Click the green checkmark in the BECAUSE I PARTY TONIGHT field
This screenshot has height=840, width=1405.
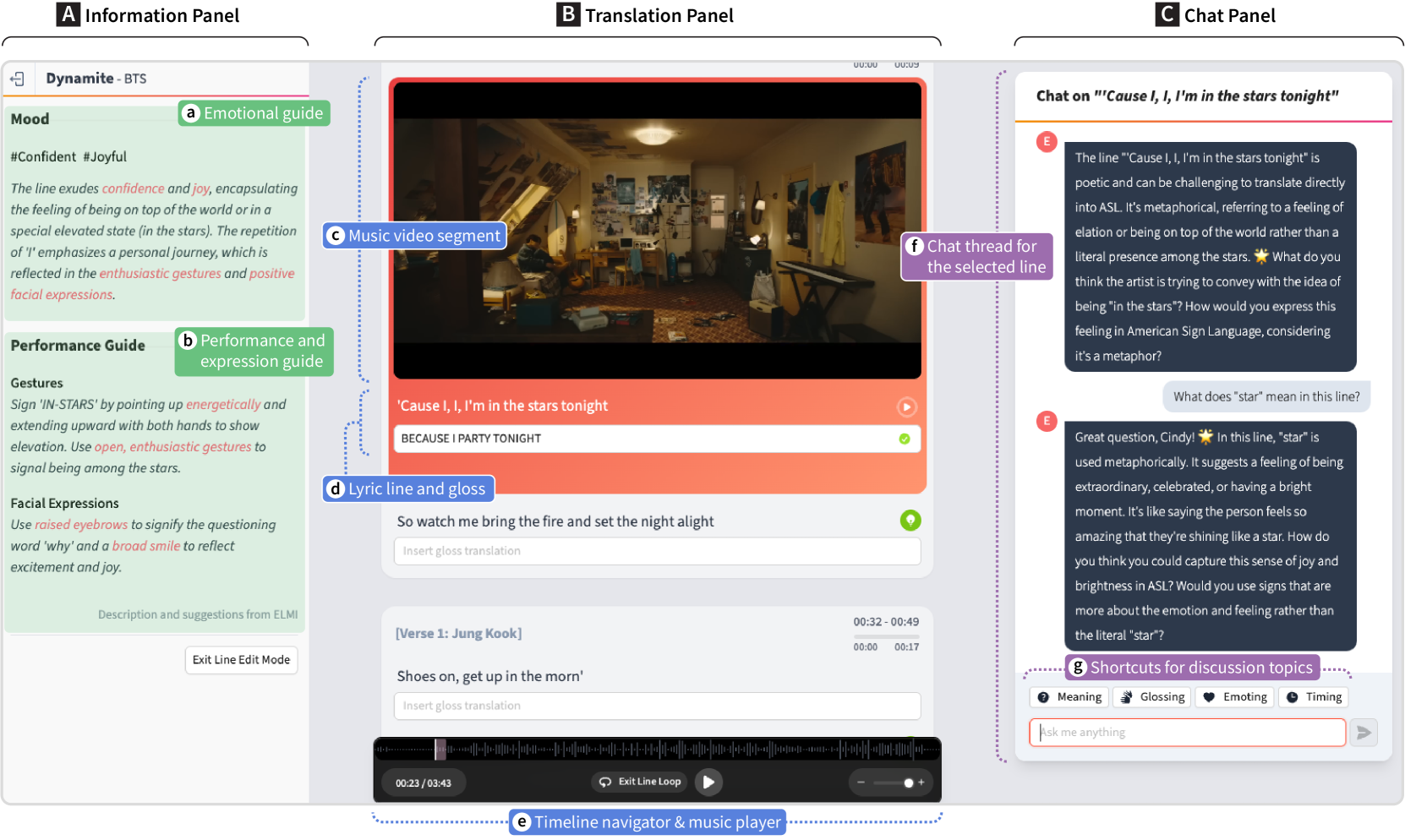pos(905,439)
